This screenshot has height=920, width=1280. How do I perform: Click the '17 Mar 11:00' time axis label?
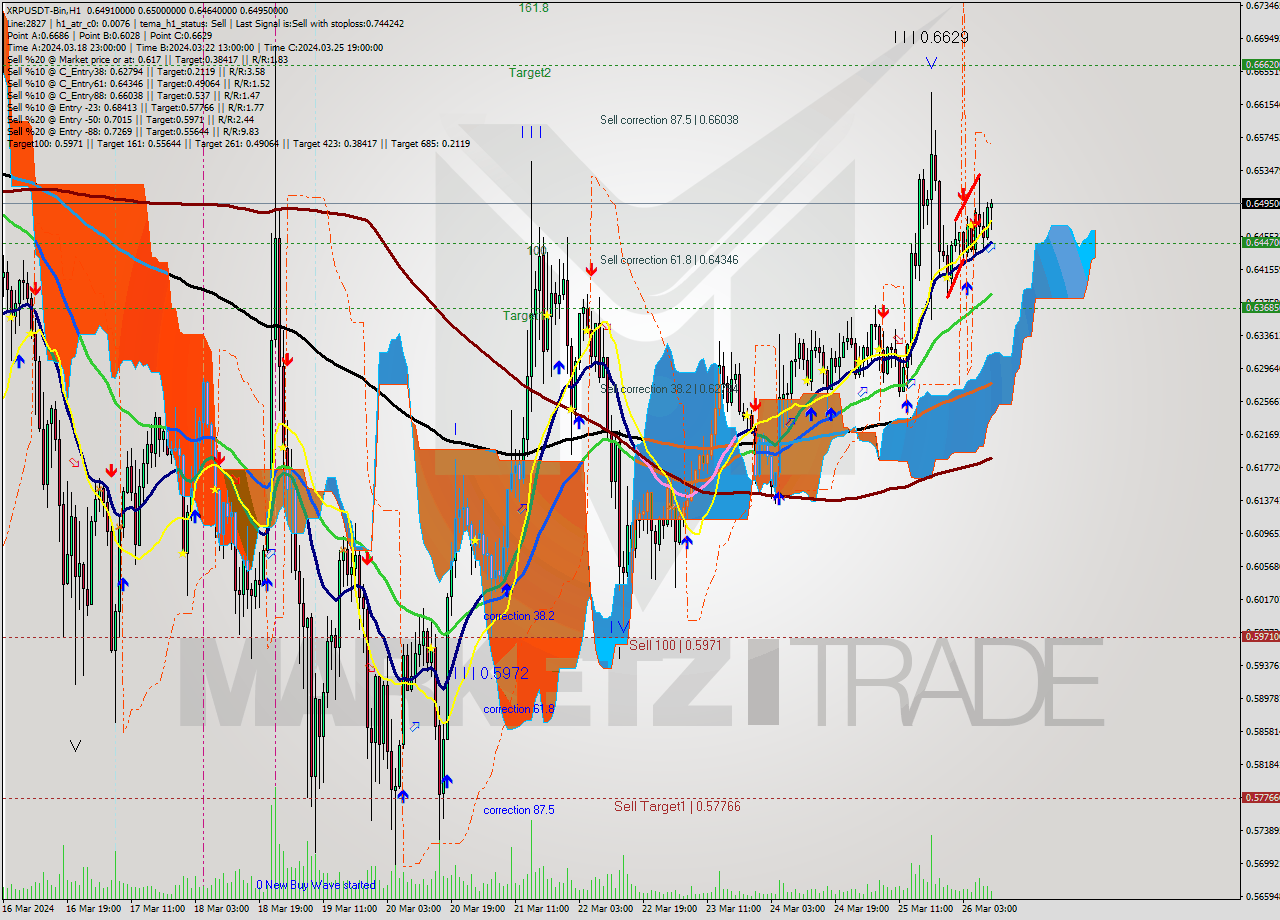pos(159,909)
